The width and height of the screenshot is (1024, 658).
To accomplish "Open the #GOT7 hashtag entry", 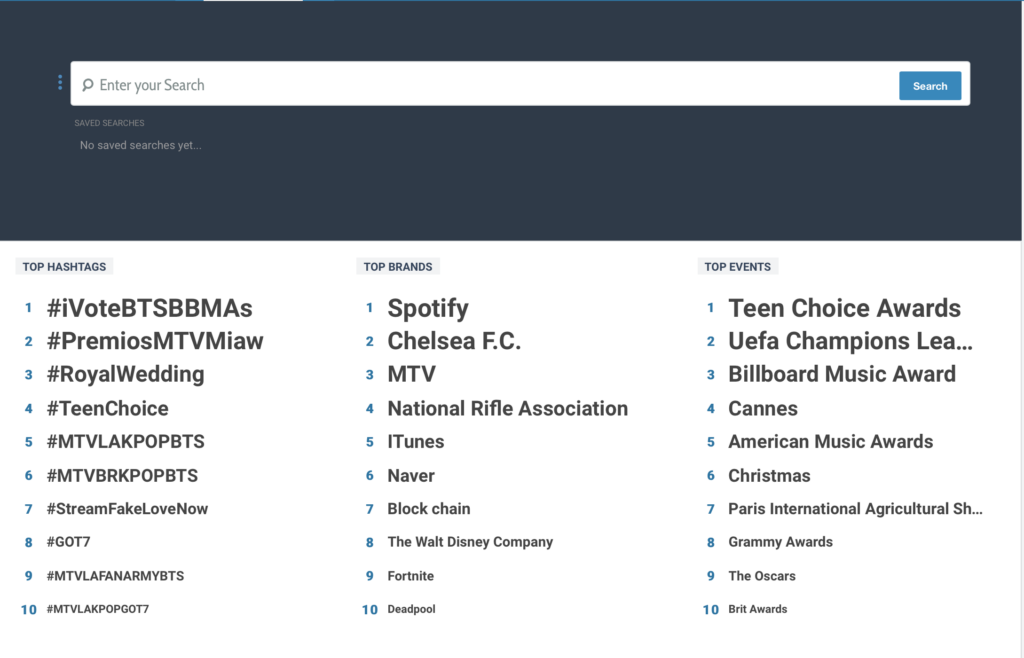I will (68, 542).
